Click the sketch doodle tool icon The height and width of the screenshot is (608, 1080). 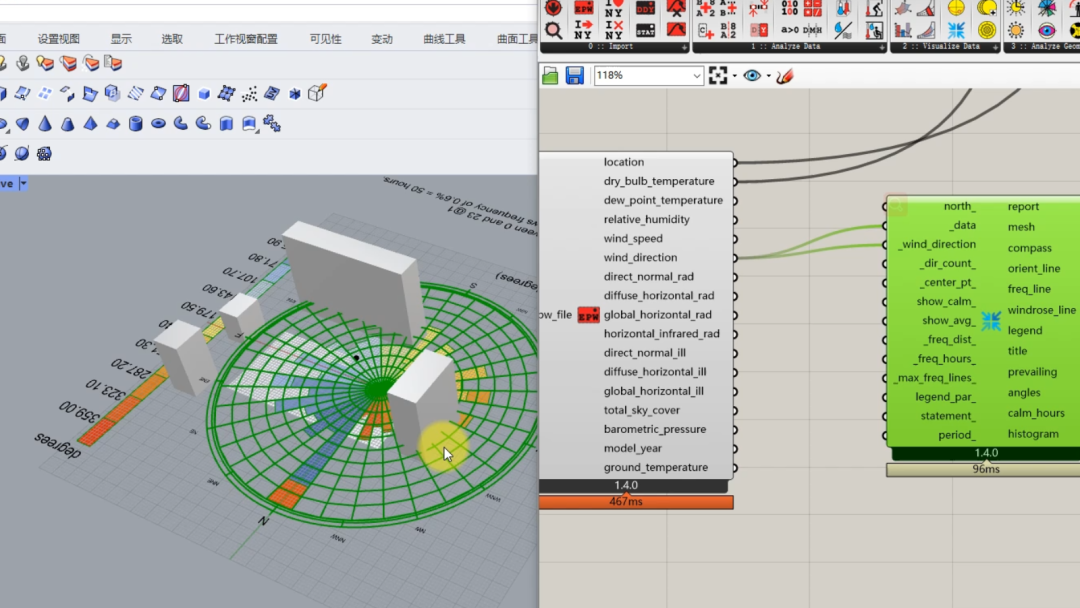coord(785,76)
